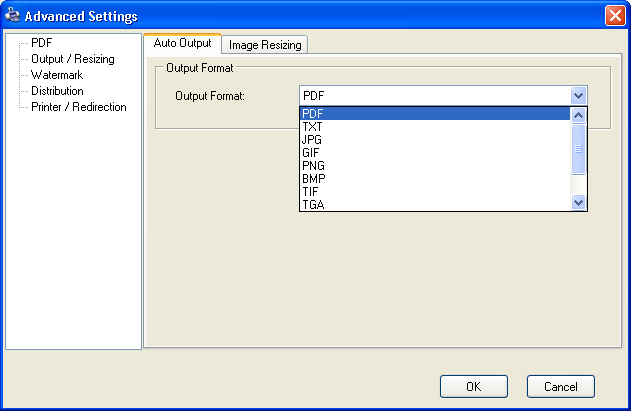Collapse the Output Format dropdown arrow

point(577,95)
